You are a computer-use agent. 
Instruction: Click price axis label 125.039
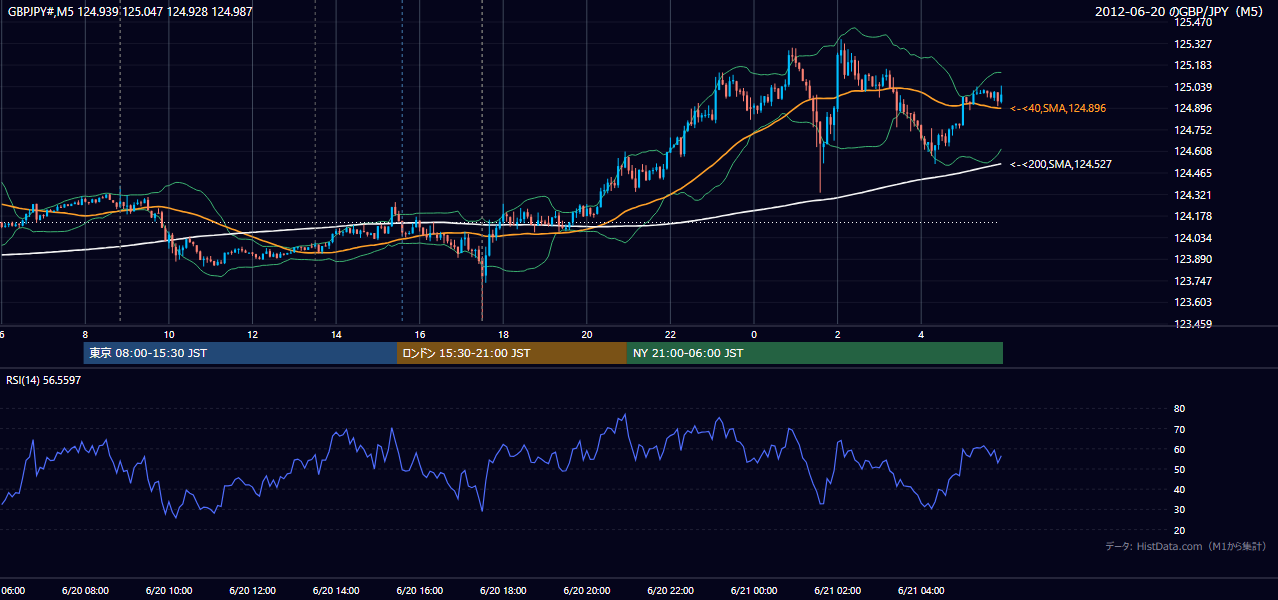(x=1193, y=87)
